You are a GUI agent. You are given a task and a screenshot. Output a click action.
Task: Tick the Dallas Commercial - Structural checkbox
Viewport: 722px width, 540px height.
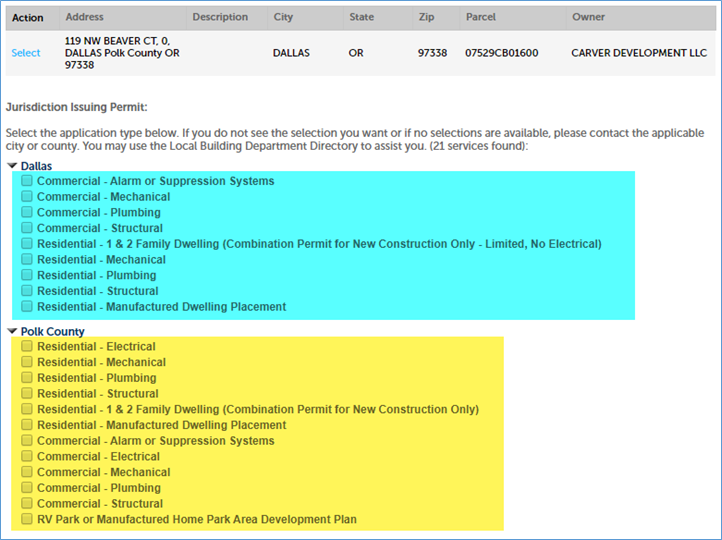point(28,228)
